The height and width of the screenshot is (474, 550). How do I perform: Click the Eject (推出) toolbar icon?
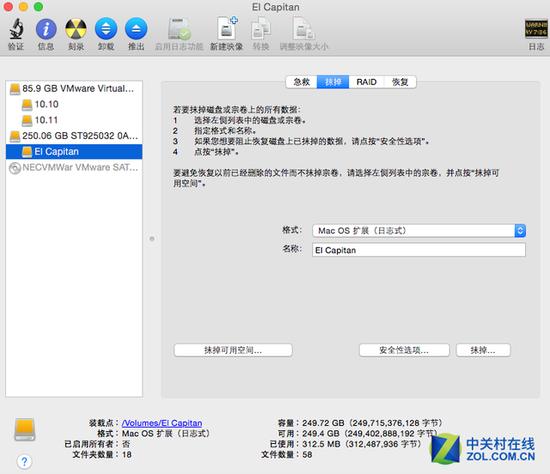point(136,29)
